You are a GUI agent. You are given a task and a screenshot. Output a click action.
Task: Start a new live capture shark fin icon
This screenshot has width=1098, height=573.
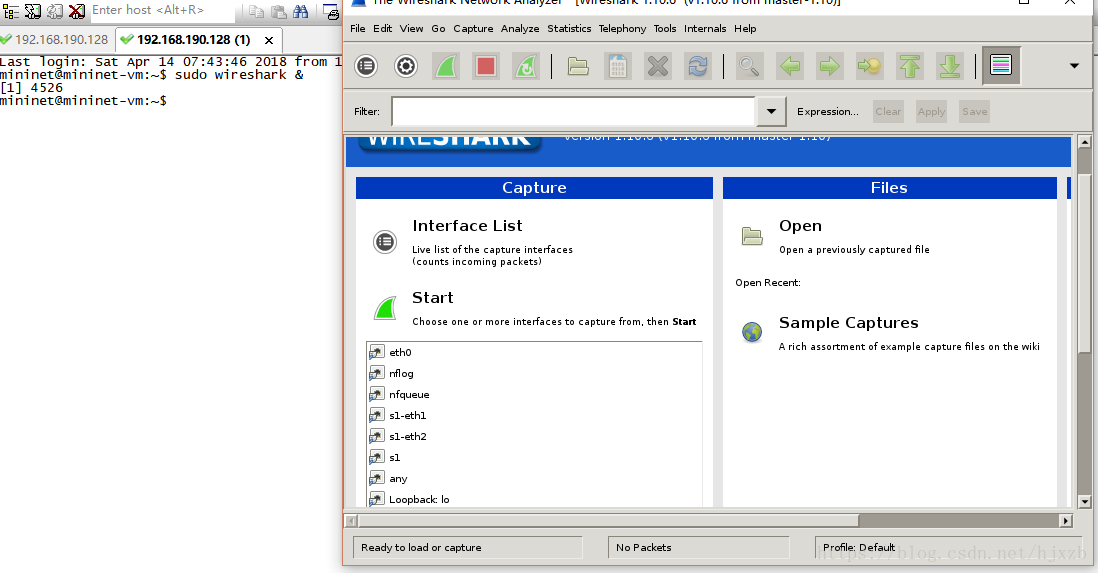click(x=446, y=67)
